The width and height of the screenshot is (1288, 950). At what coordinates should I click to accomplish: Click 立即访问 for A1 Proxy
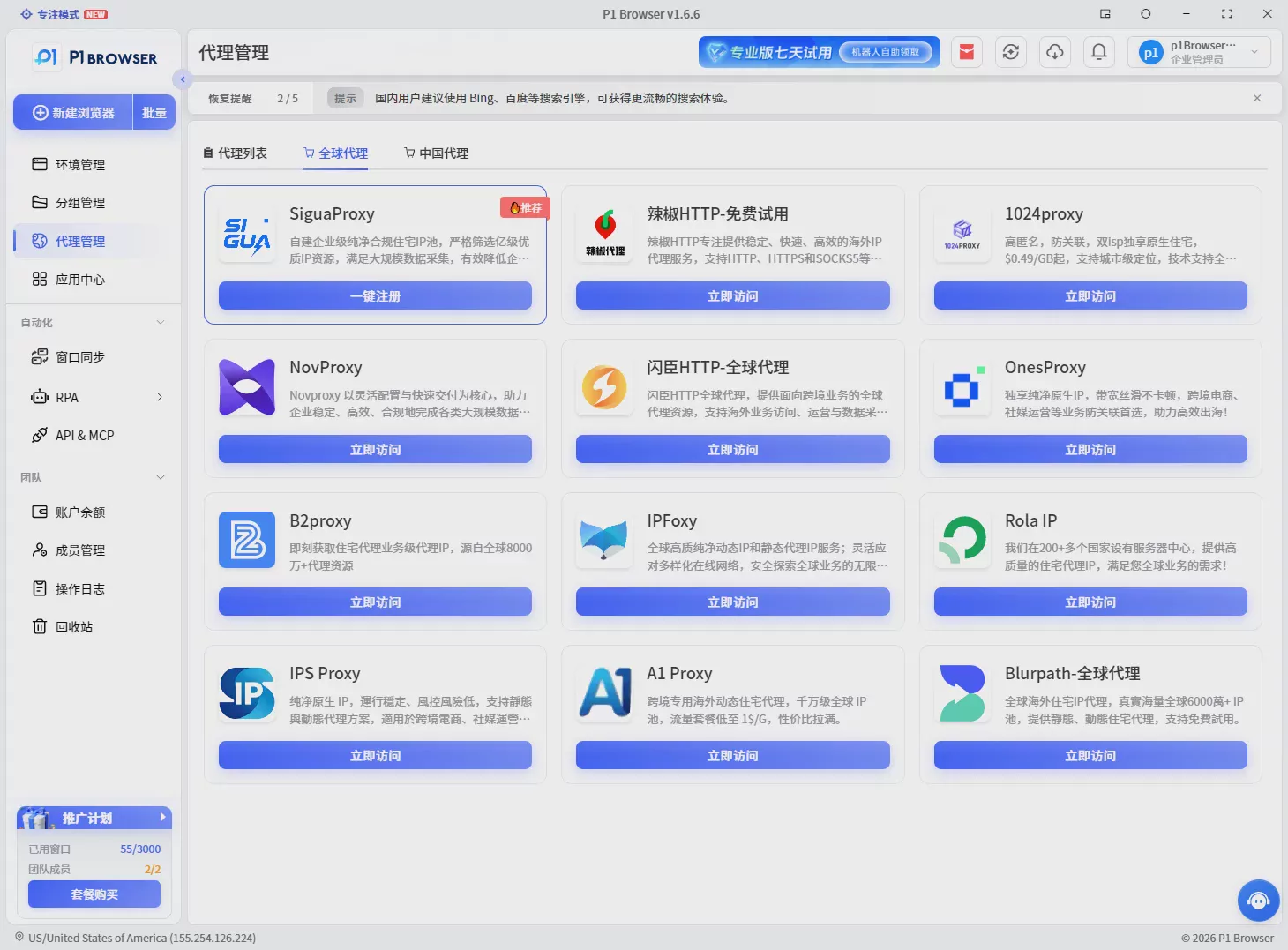pos(733,756)
